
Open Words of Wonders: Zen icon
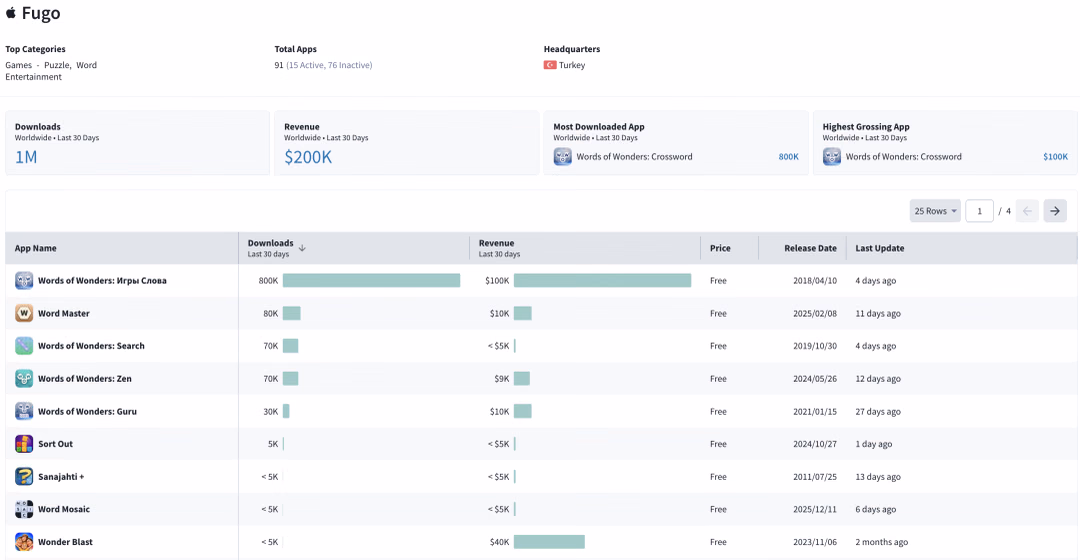pos(24,379)
